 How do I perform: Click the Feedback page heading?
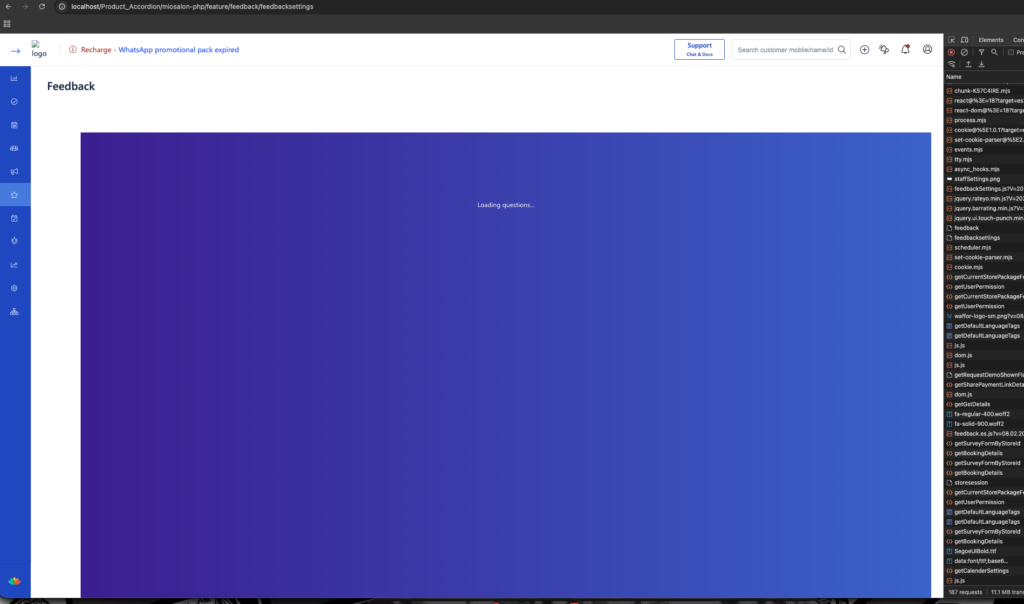coord(71,86)
